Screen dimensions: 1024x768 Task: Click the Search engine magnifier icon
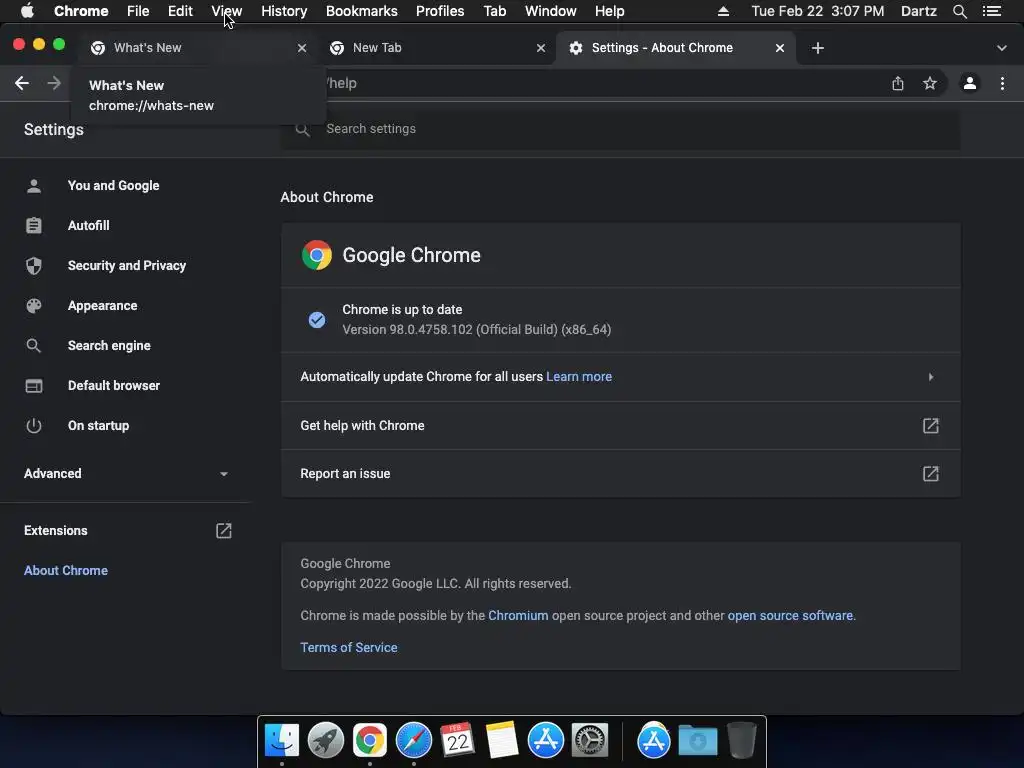pos(34,345)
